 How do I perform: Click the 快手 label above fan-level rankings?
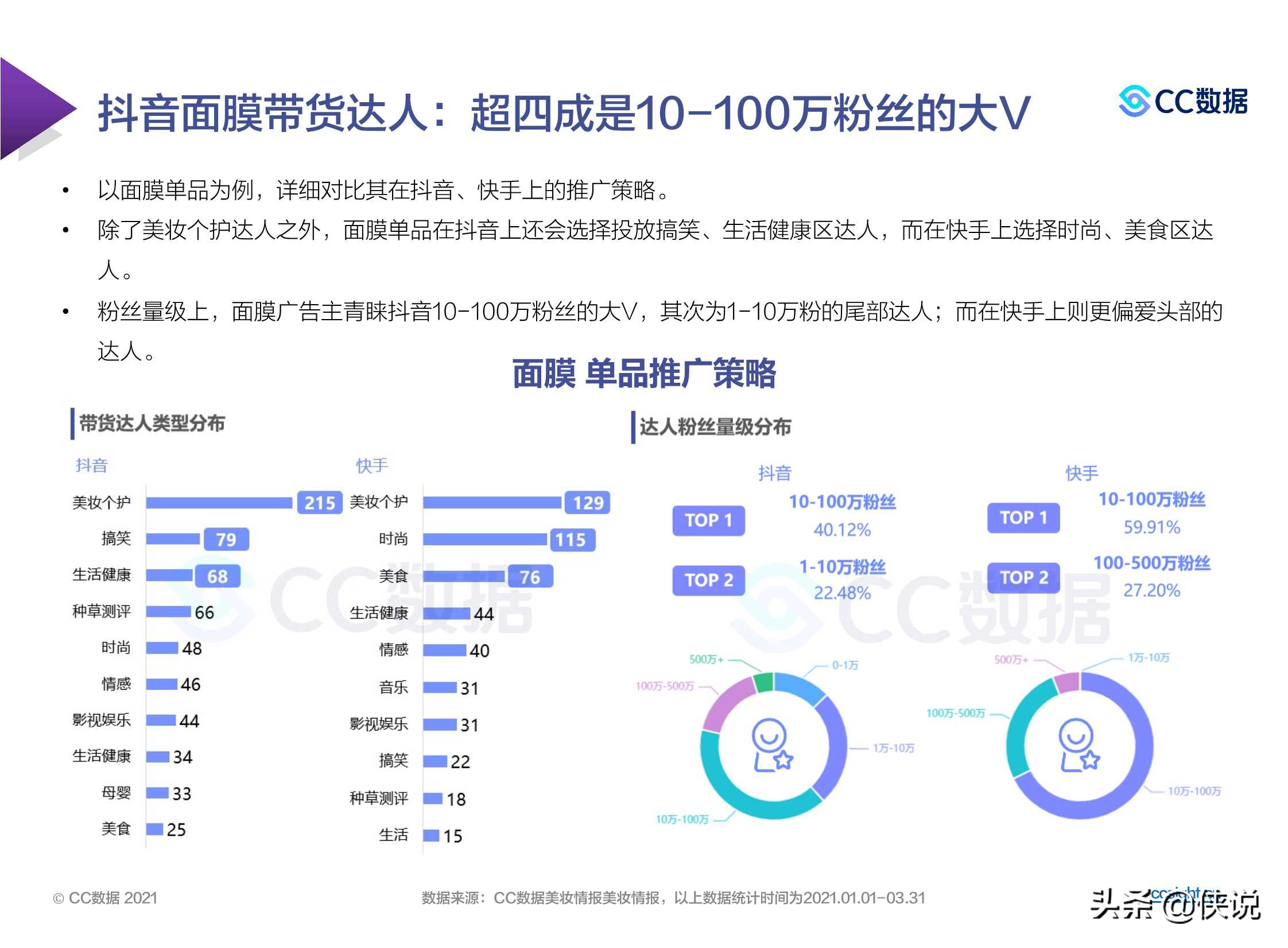[1082, 473]
